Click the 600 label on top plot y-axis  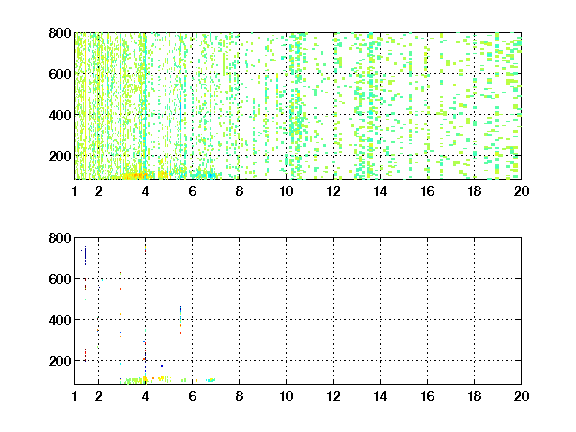pos(60,74)
